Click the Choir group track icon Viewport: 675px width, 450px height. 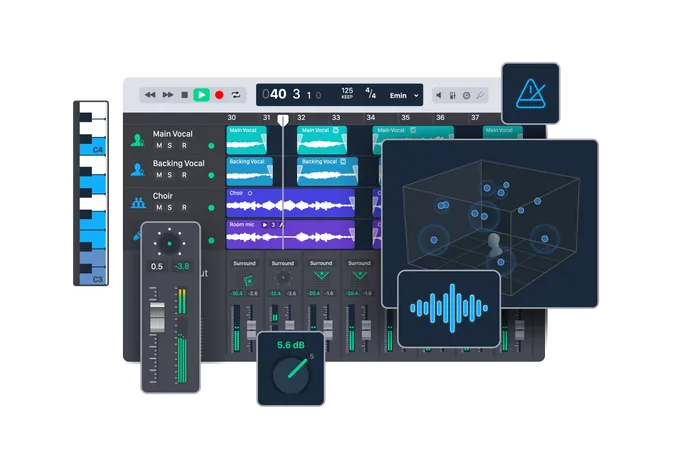click(x=138, y=202)
